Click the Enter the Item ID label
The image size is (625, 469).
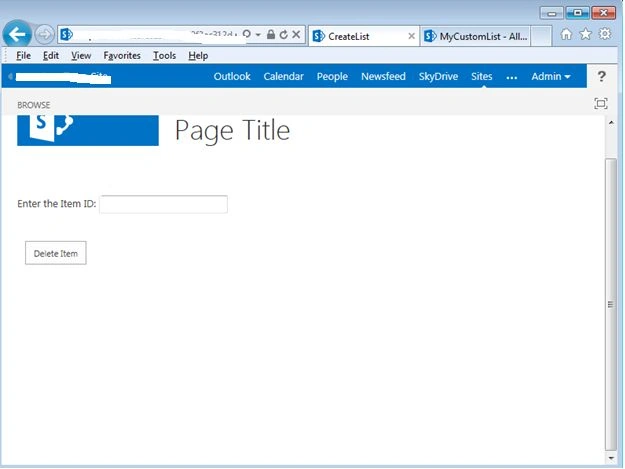[x=57, y=204]
